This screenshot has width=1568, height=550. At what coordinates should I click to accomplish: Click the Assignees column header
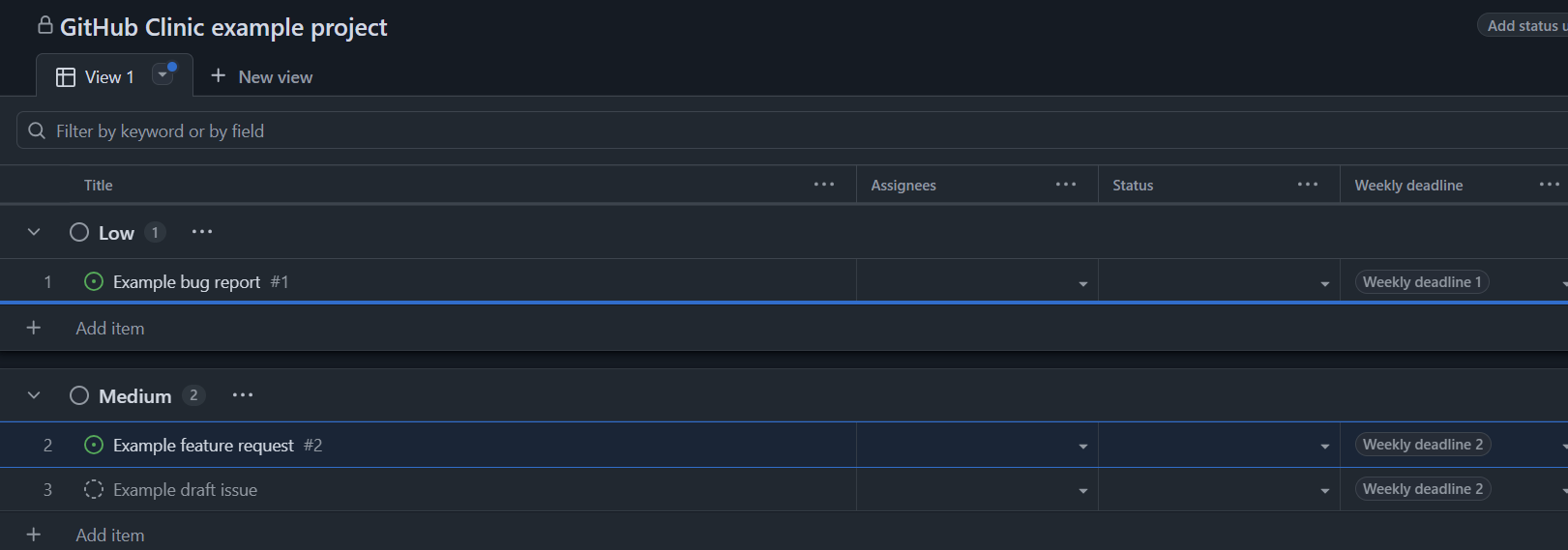tap(903, 185)
